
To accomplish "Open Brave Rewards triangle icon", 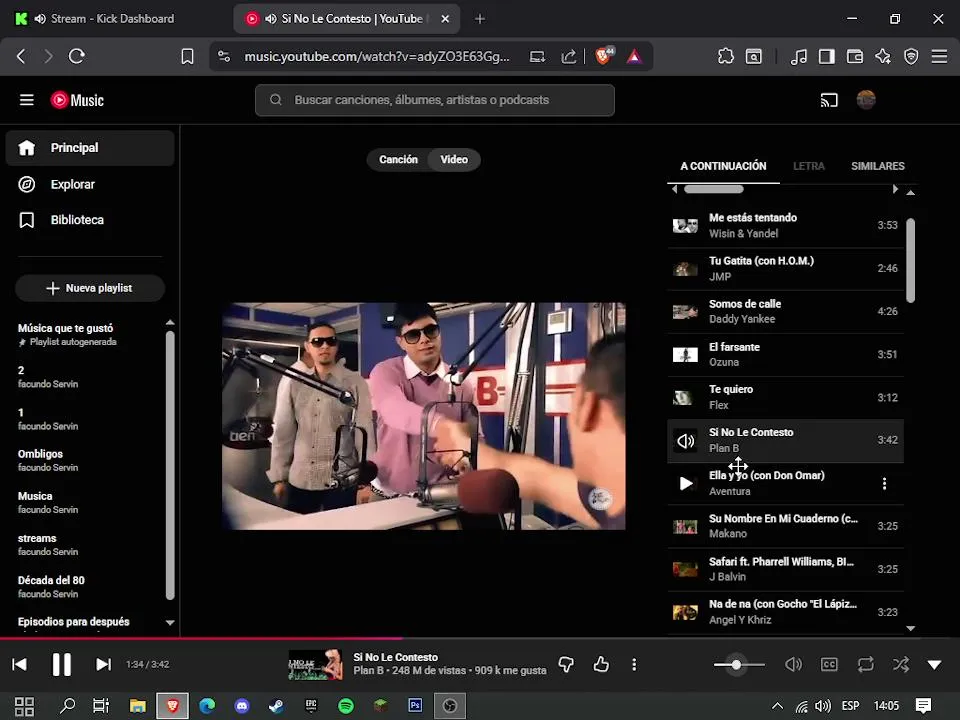I will pos(634,56).
